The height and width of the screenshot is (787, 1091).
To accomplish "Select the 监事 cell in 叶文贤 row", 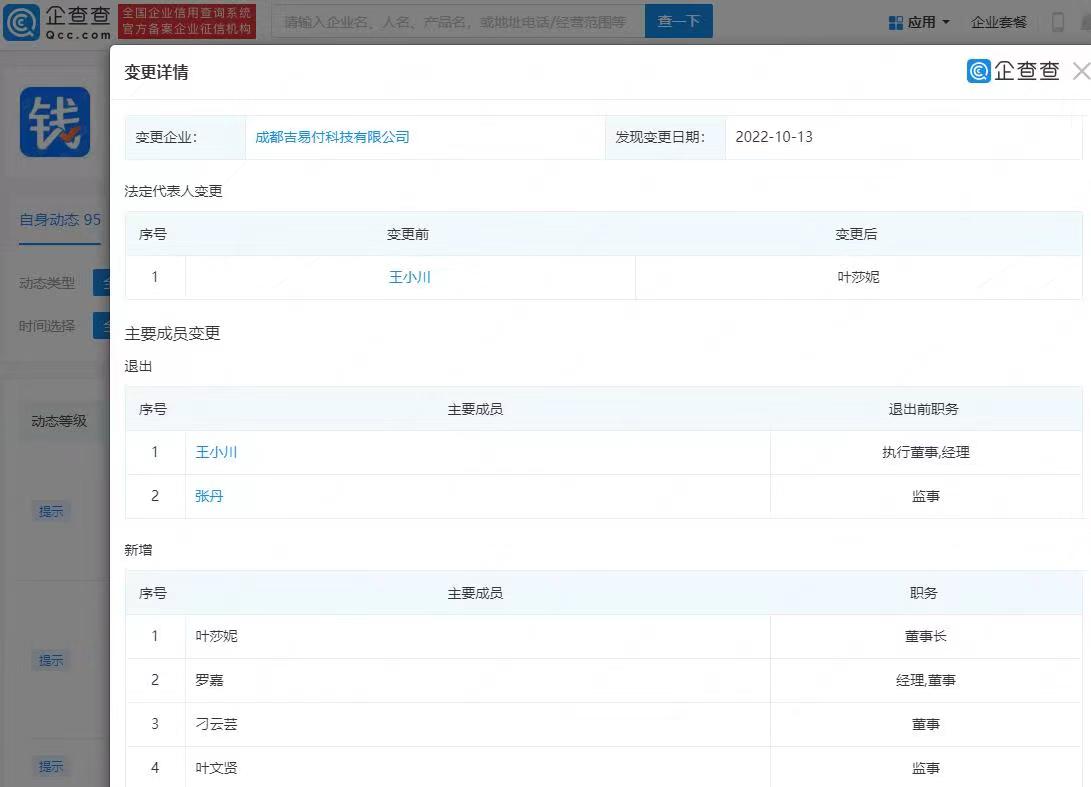I will (x=925, y=768).
